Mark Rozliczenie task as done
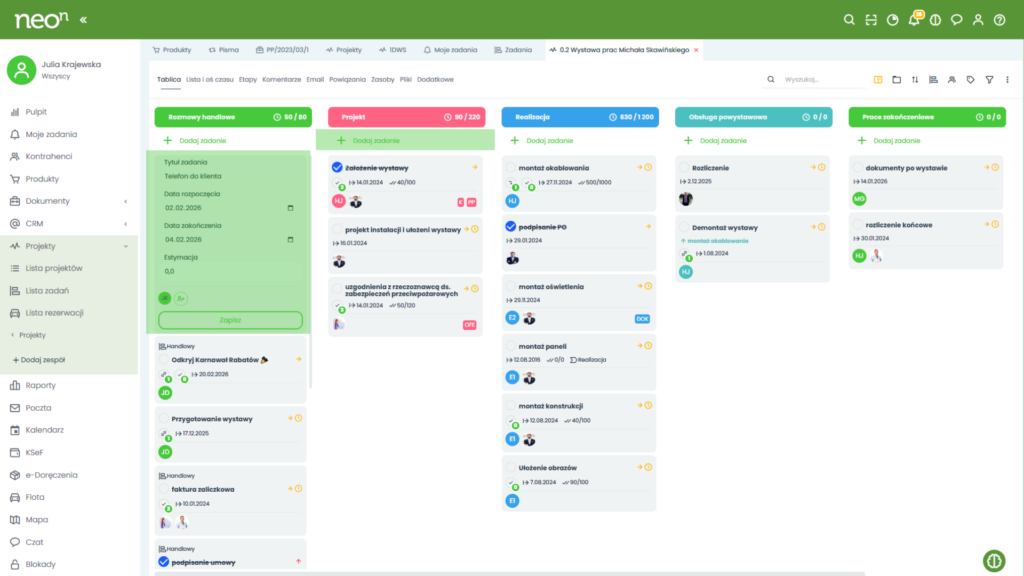Viewport: 1024px width, 576px height. point(685,168)
